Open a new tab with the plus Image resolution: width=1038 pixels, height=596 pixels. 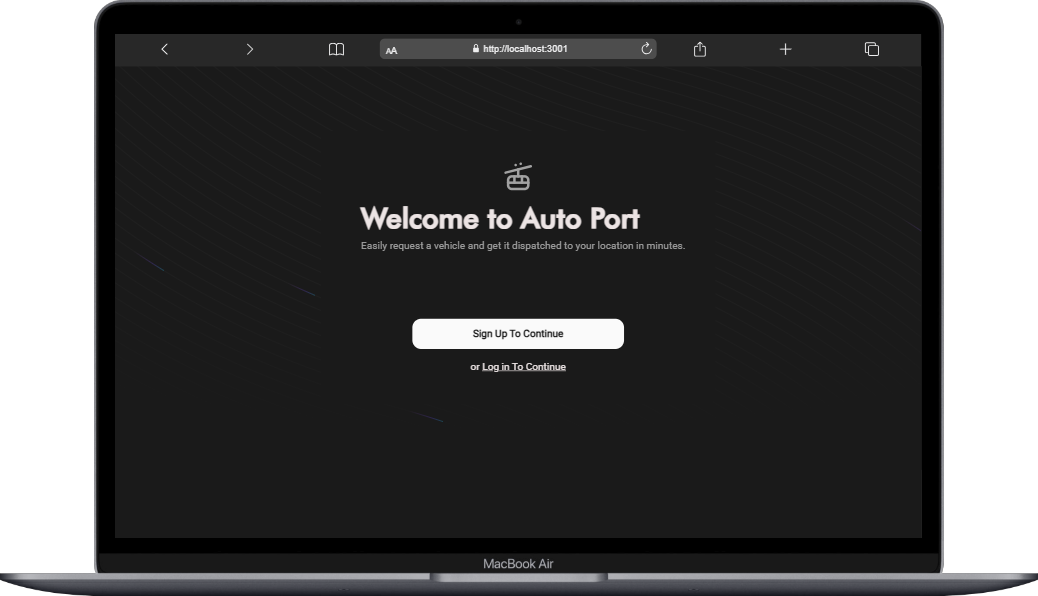tap(785, 49)
